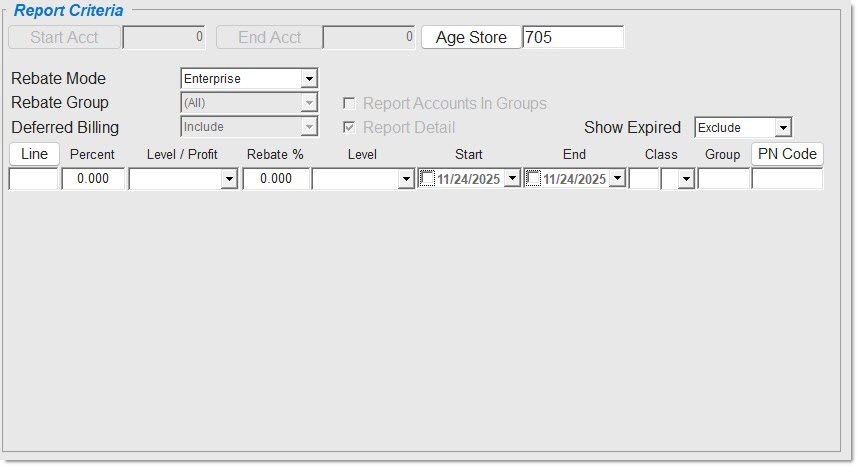Click the PN Code button
The image size is (857, 466).
787,154
